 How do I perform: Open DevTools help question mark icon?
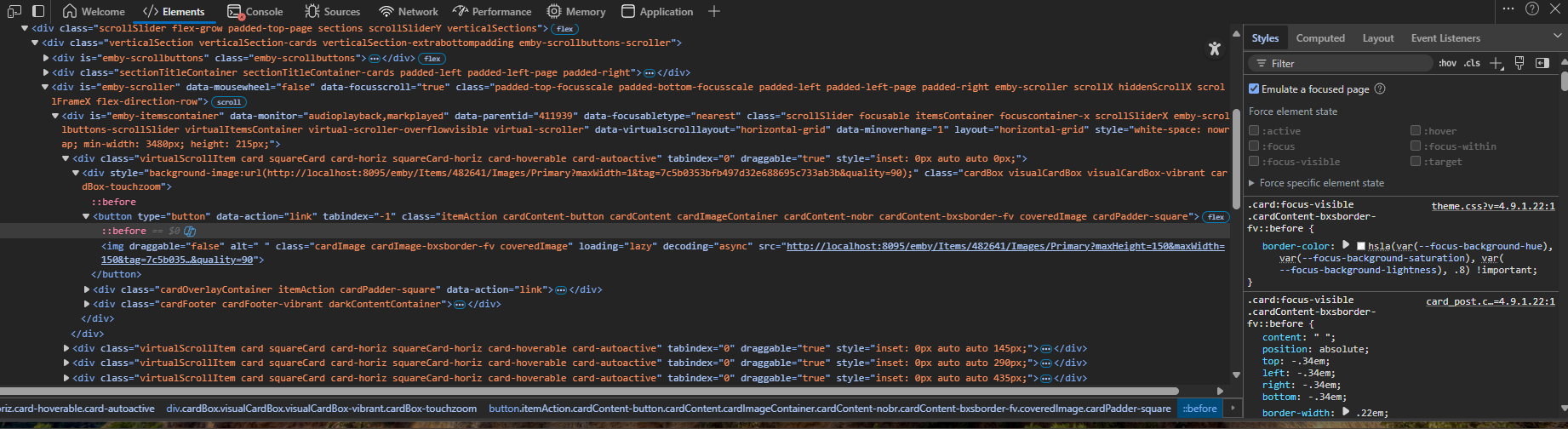point(1532,9)
